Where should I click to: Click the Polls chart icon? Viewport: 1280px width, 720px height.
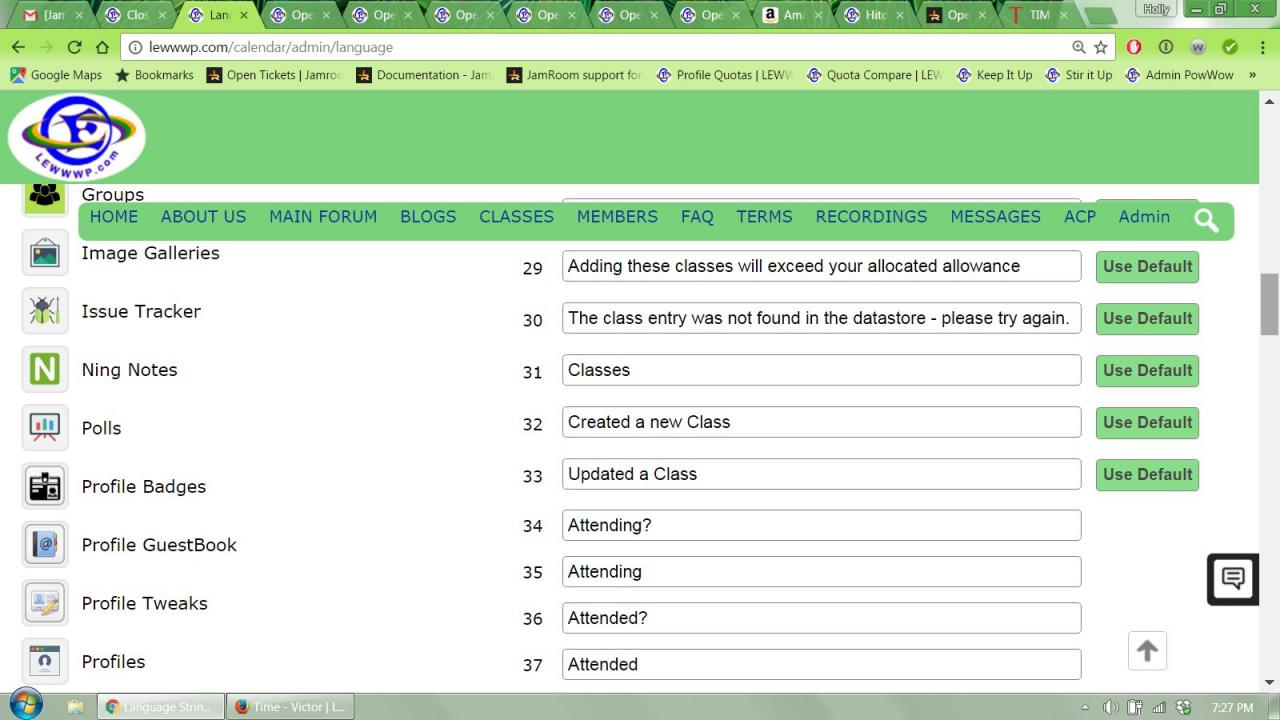tap(45, 428)
